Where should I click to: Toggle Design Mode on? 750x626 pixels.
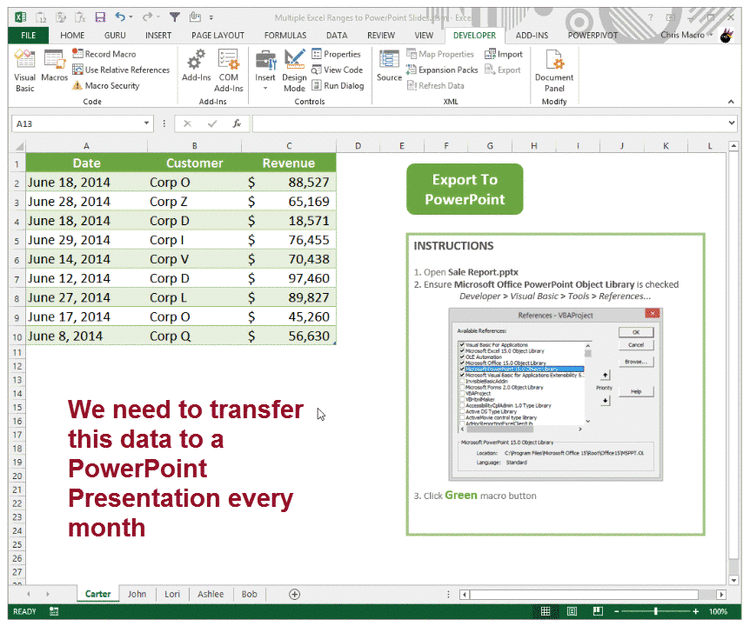(x=294, y=71)
